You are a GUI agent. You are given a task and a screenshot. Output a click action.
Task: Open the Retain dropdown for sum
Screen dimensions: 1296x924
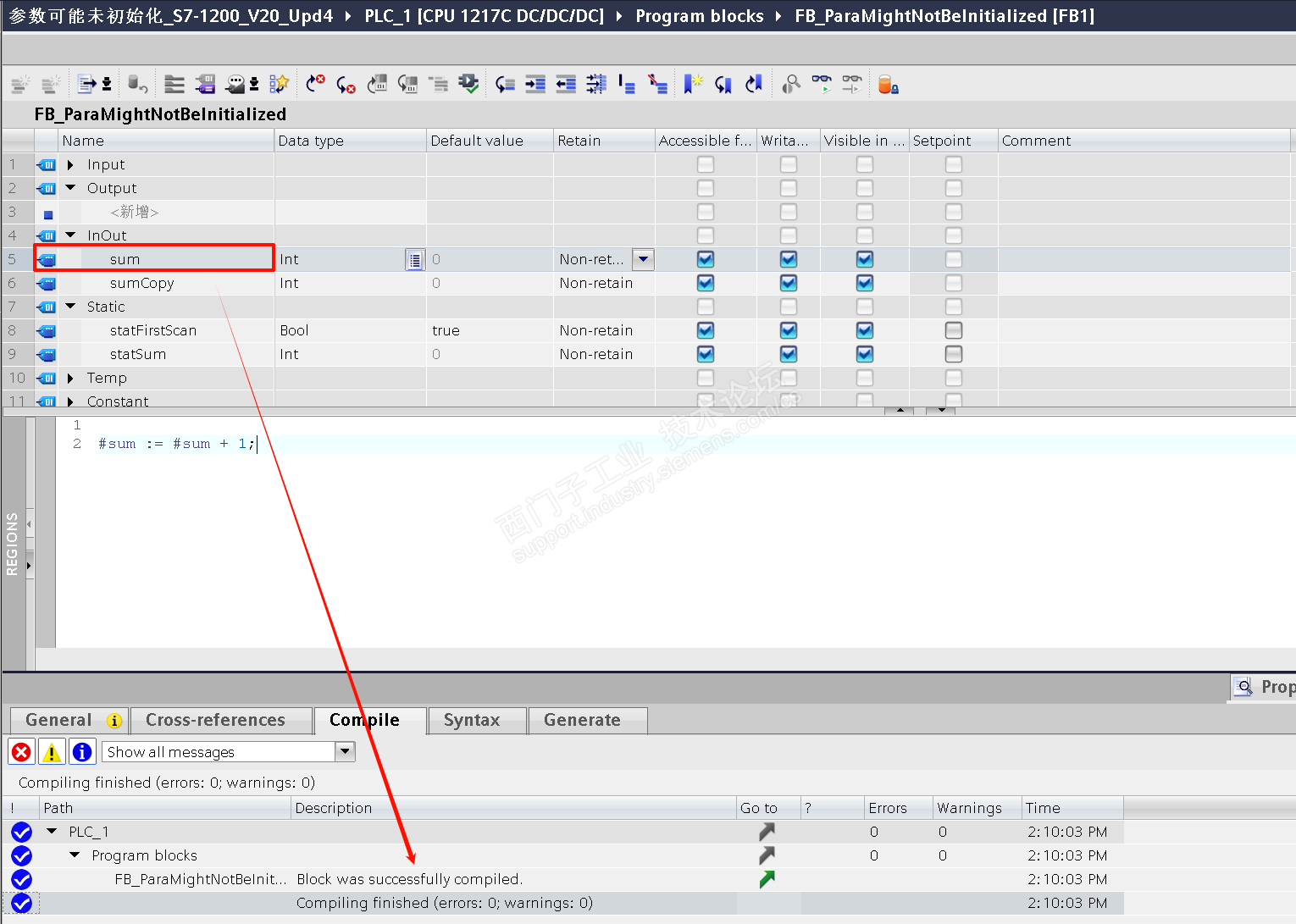(644, 259)
